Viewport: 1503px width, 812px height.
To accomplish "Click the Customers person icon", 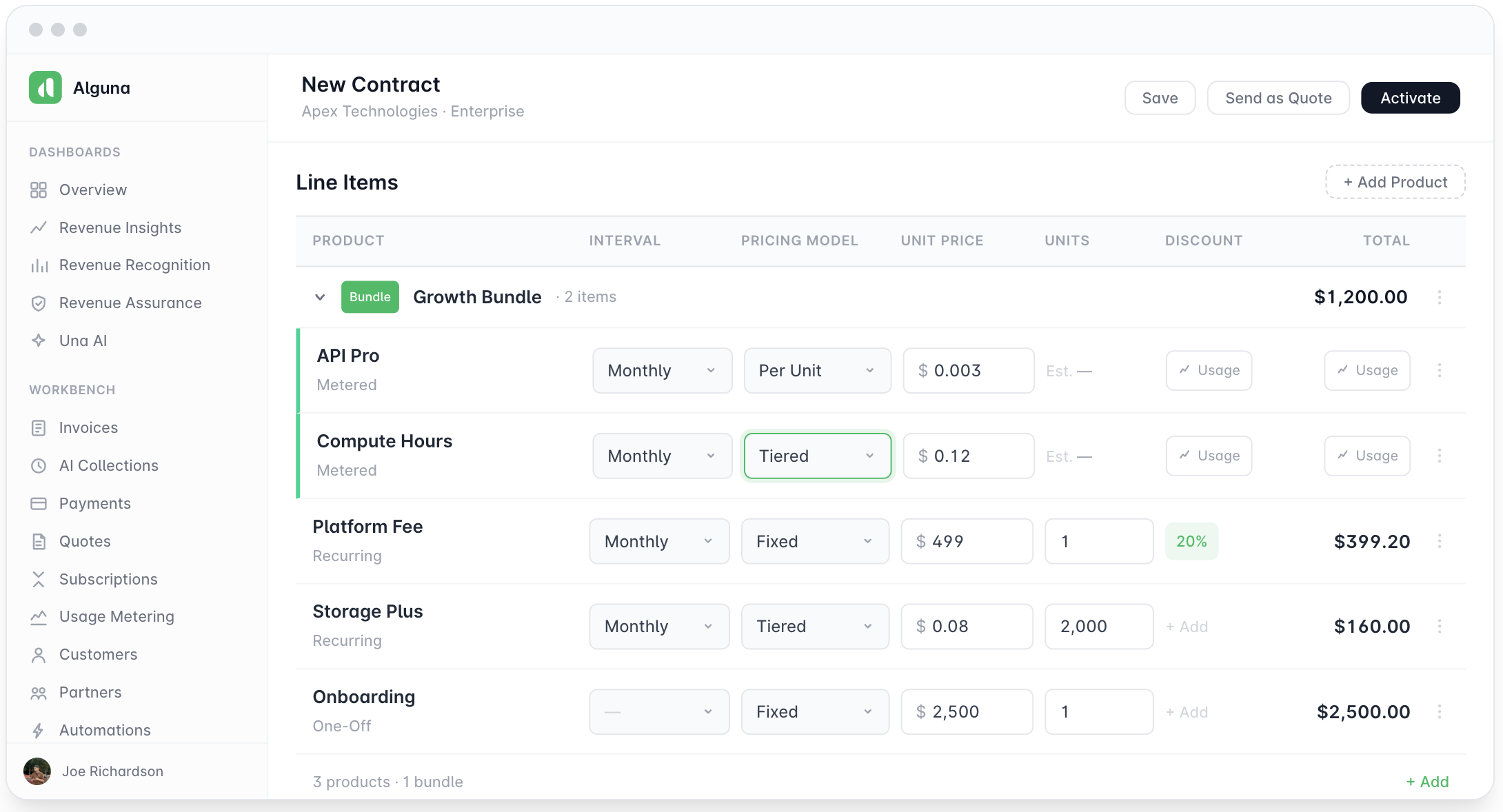I will (x=39, y=655).
